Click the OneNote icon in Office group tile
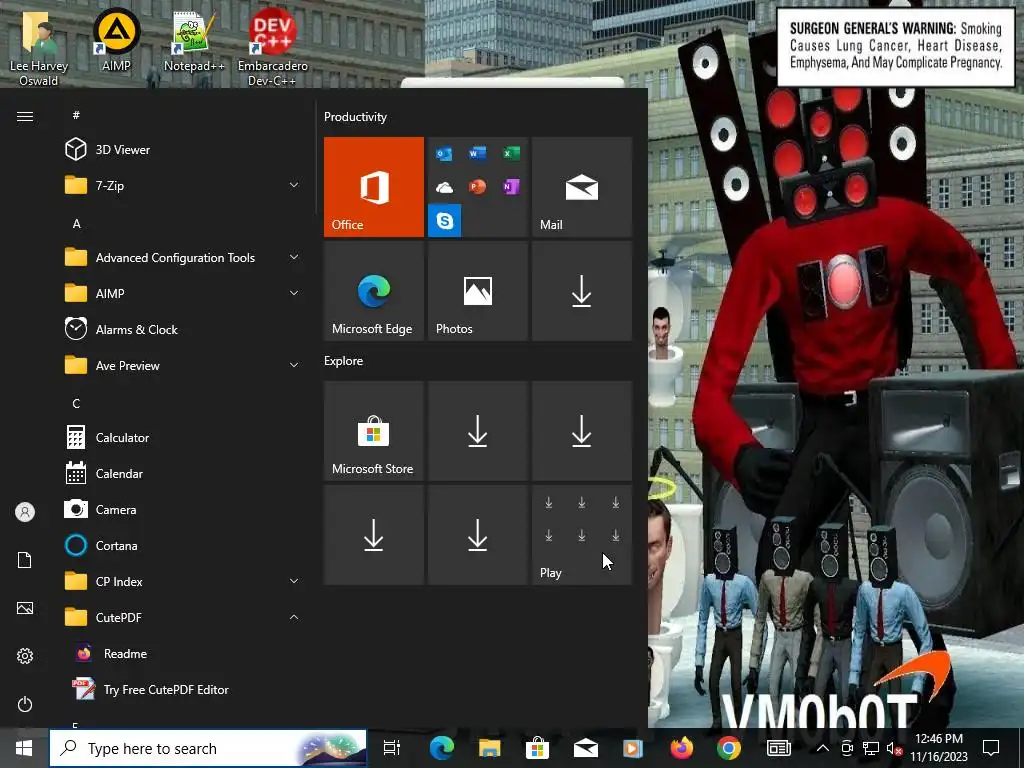The image size is (1024, 768). click(x=511, y=187)
